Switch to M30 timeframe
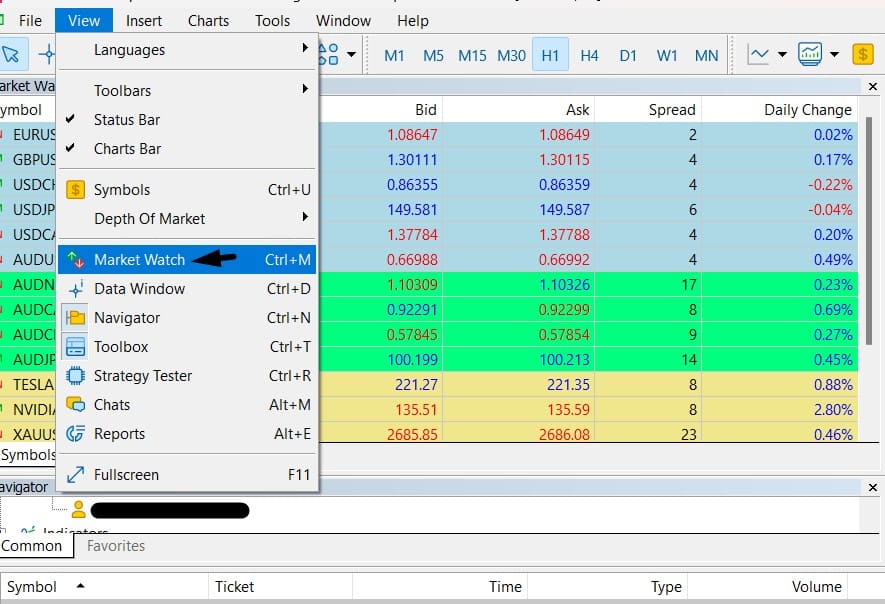Viewport: 885px width, 604px height. coord(511,55)
